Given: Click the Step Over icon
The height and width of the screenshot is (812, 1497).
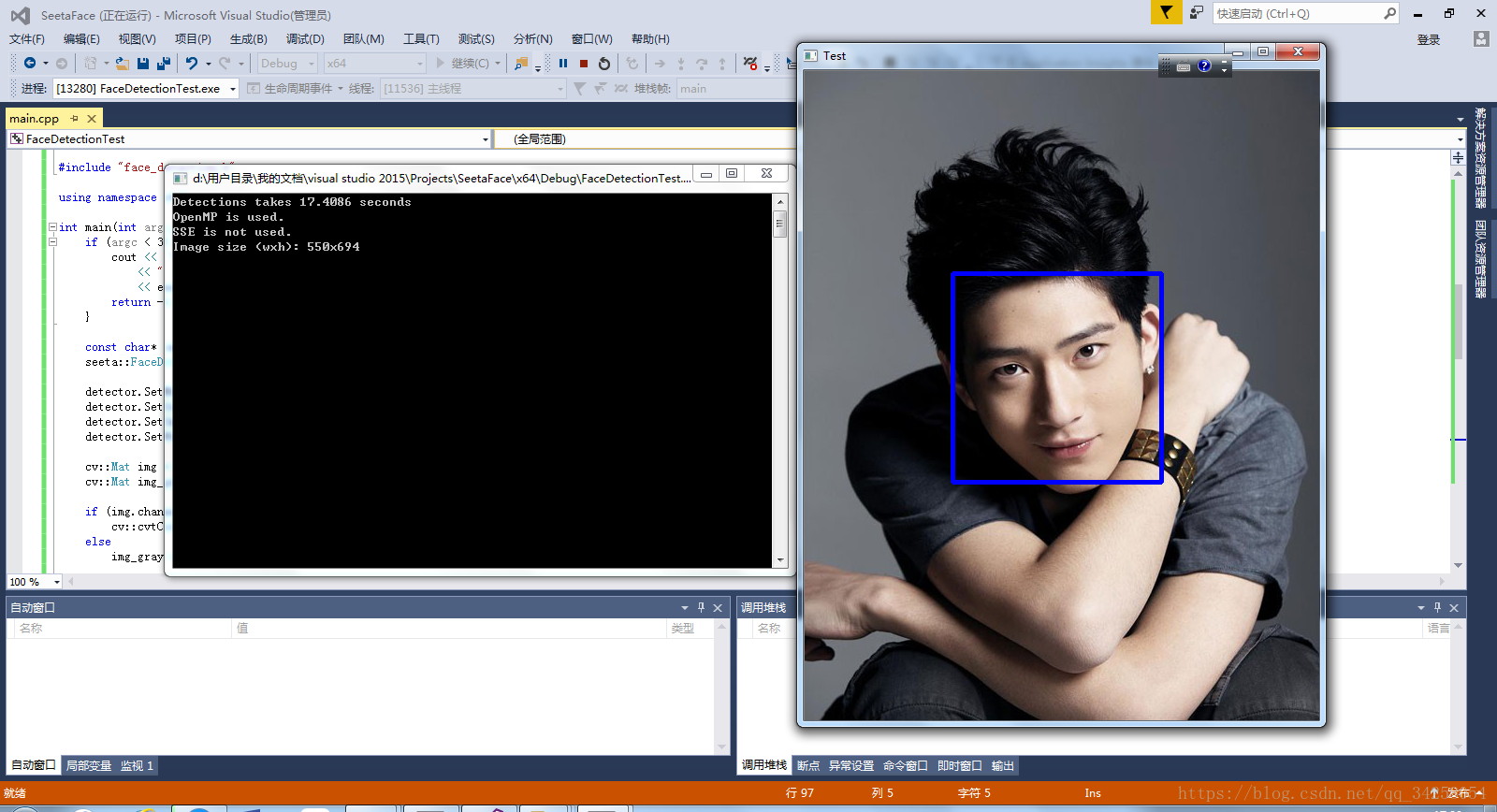Looking at the screenshot, I should tap(702, 64).
